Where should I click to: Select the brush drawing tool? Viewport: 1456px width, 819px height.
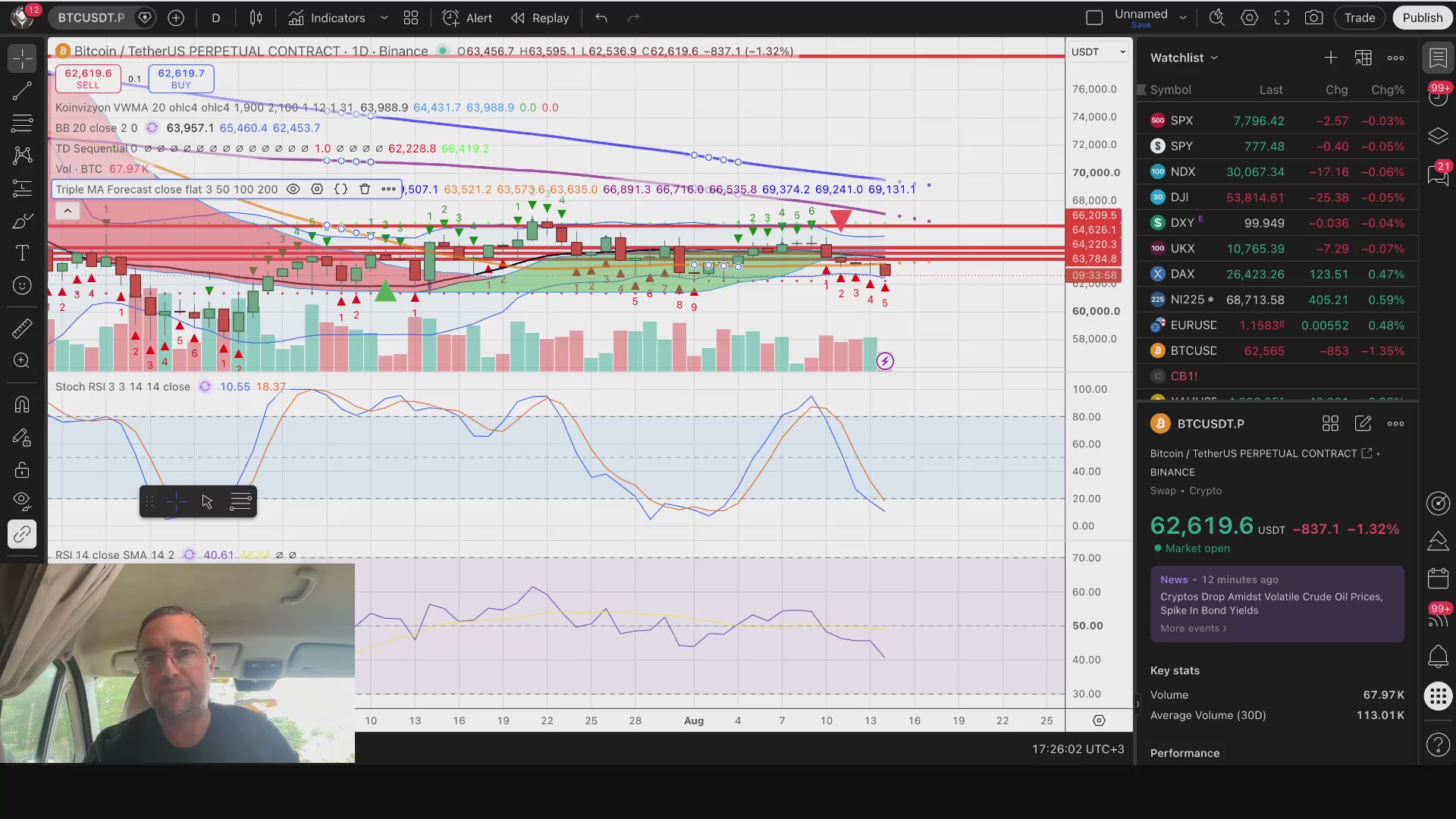pos(22,221)
